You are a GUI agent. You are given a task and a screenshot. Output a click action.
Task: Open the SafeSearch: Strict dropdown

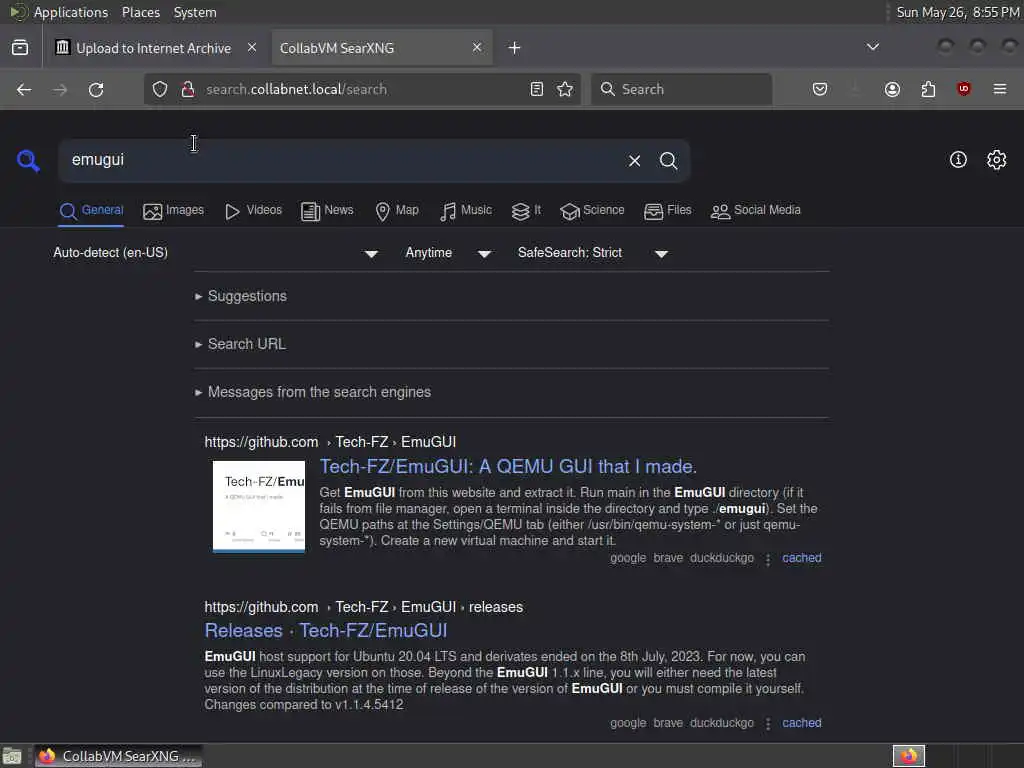pos(592,253)
